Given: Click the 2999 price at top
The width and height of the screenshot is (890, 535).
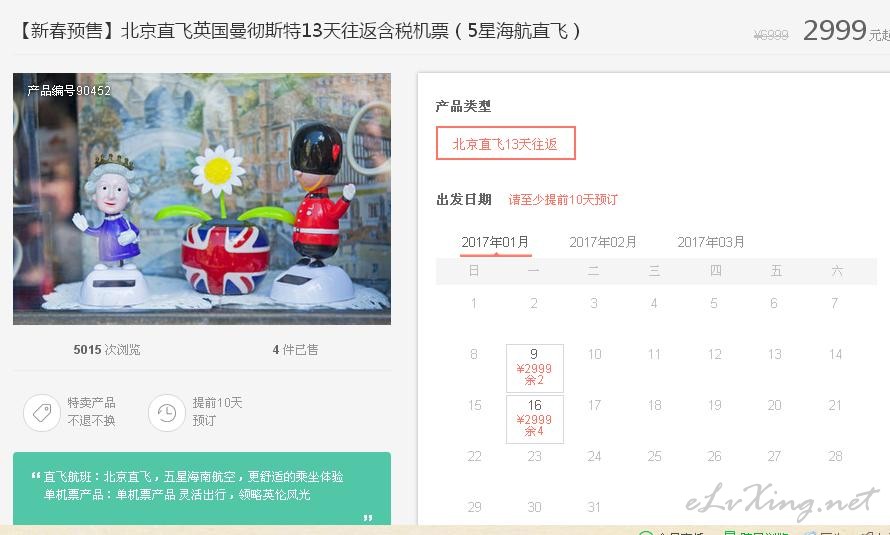Looking at the screenshot, I should 835,31.
